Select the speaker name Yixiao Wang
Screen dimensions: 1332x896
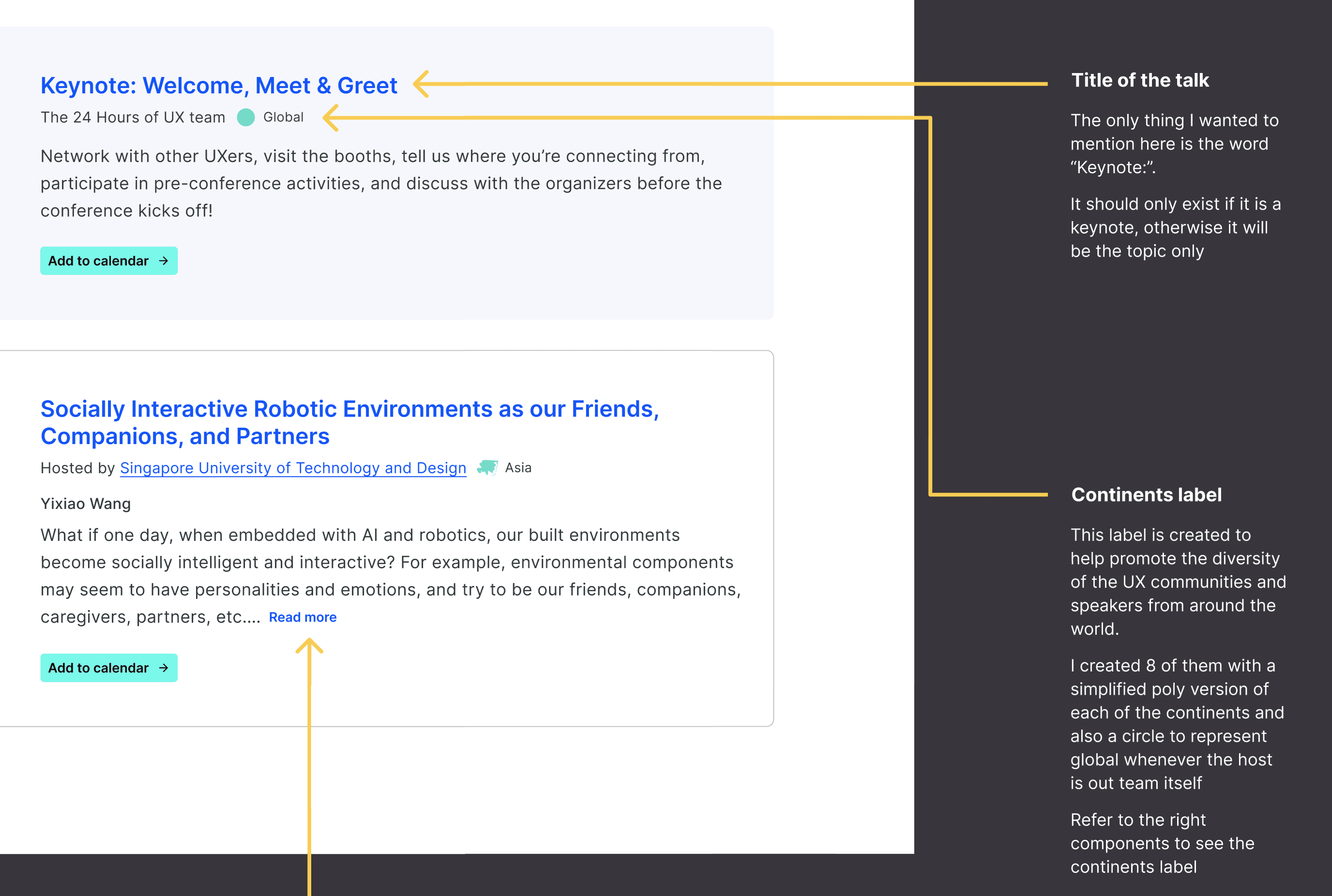click(86, 504)
